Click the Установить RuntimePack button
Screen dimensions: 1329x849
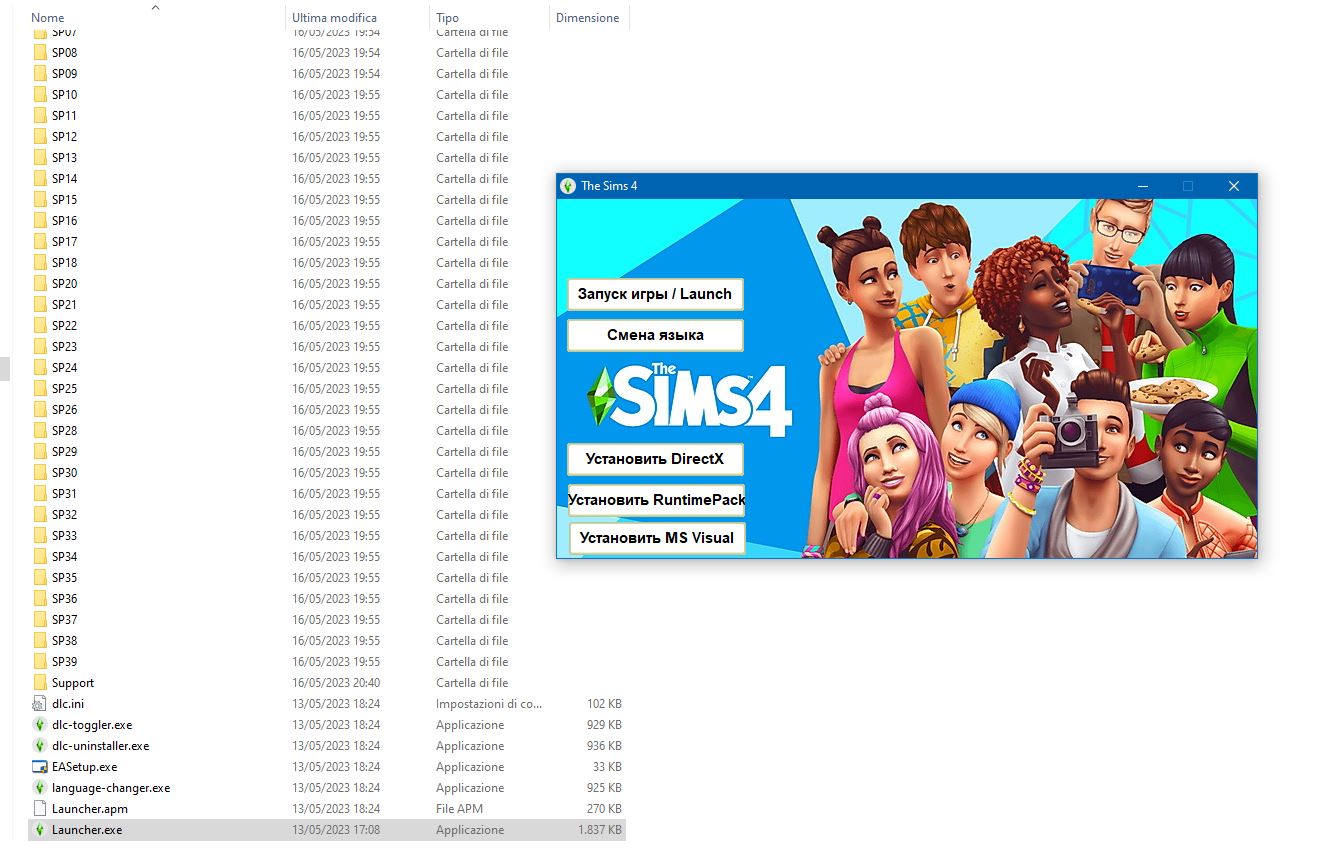coord(656,500)
